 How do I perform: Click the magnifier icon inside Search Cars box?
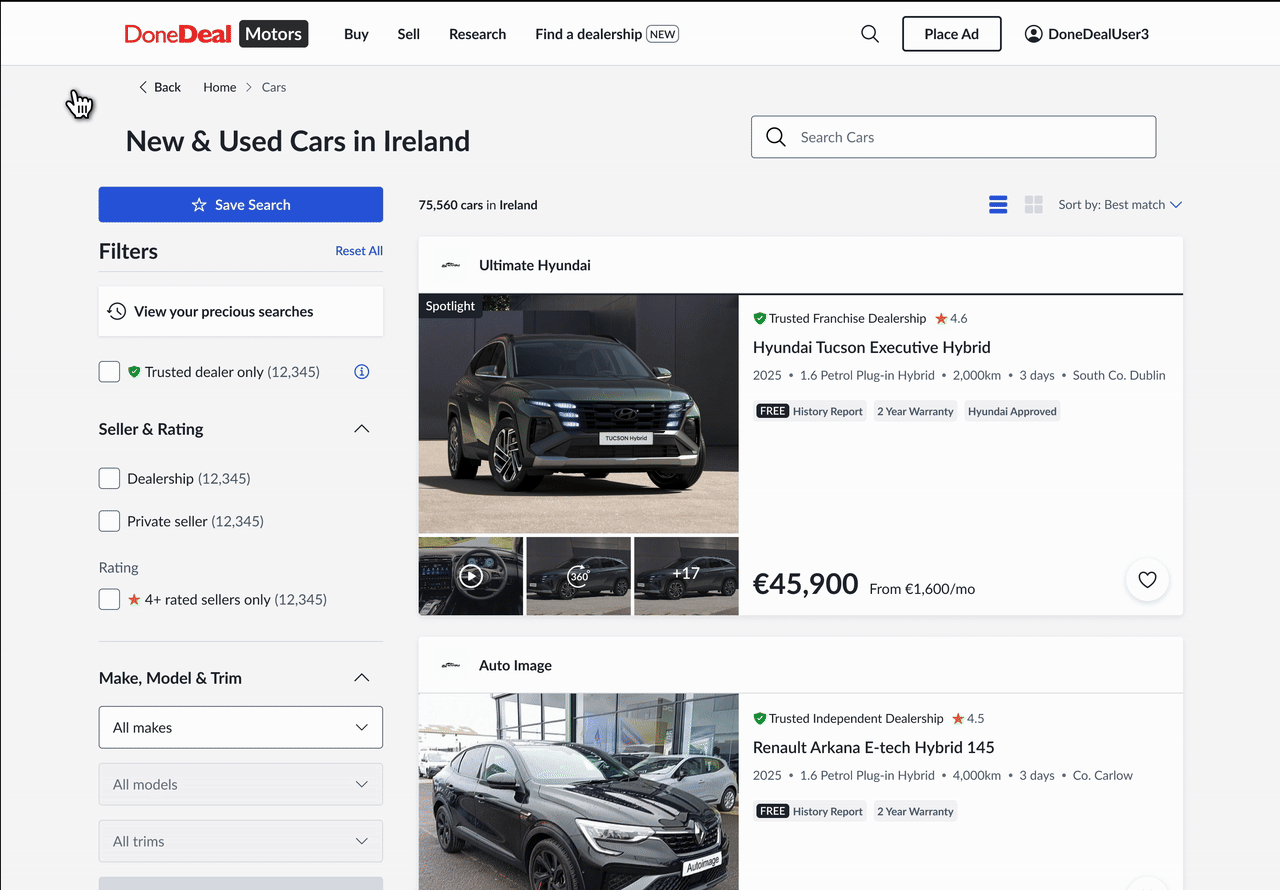[776, 137]
